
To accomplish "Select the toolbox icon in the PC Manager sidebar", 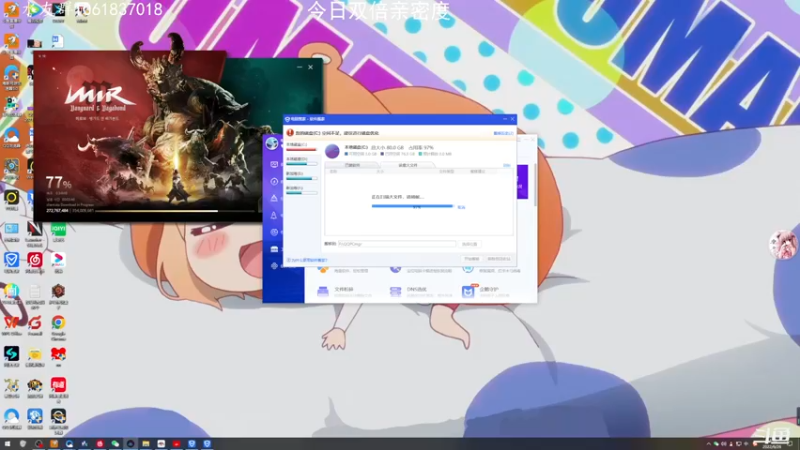I will coord(274,249).
